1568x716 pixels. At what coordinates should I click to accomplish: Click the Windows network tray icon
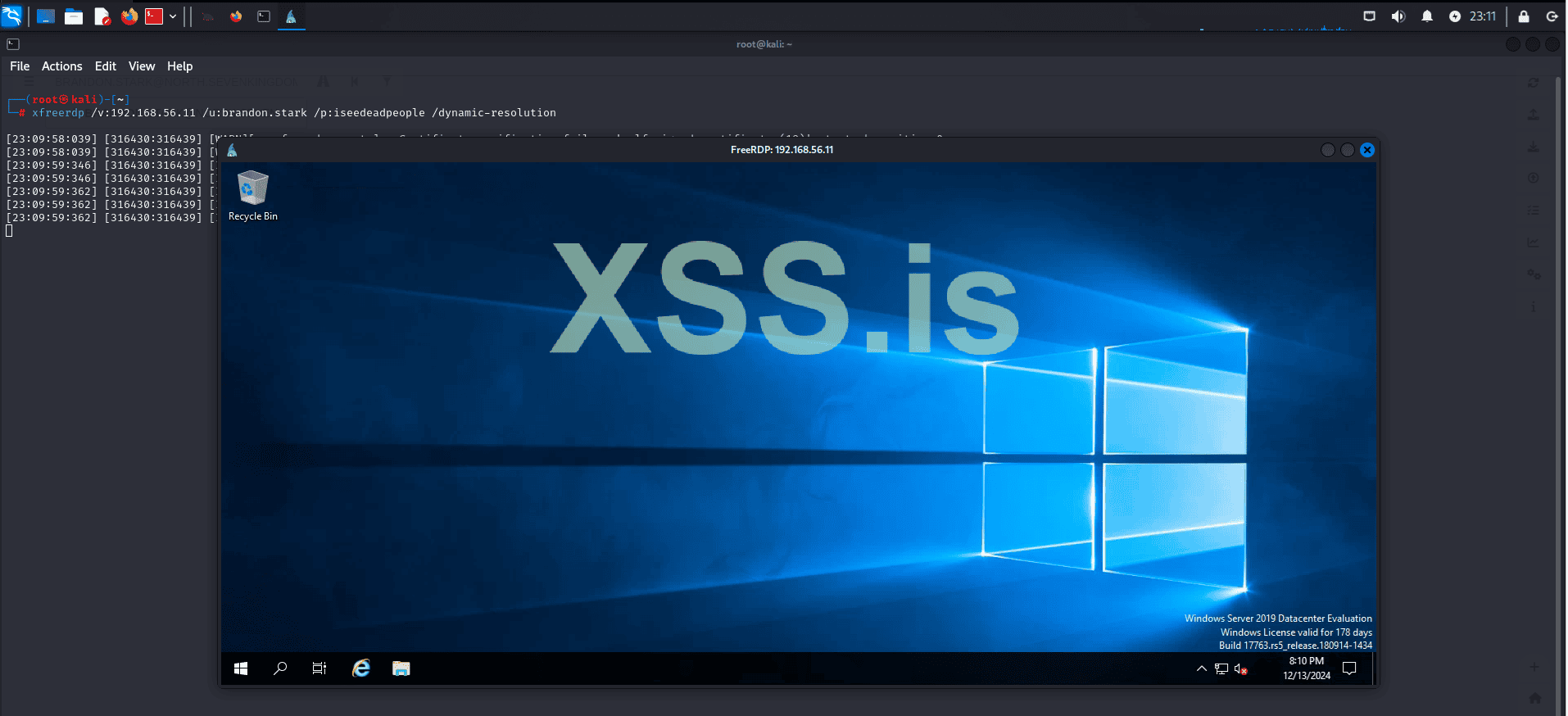point(1221,668)
